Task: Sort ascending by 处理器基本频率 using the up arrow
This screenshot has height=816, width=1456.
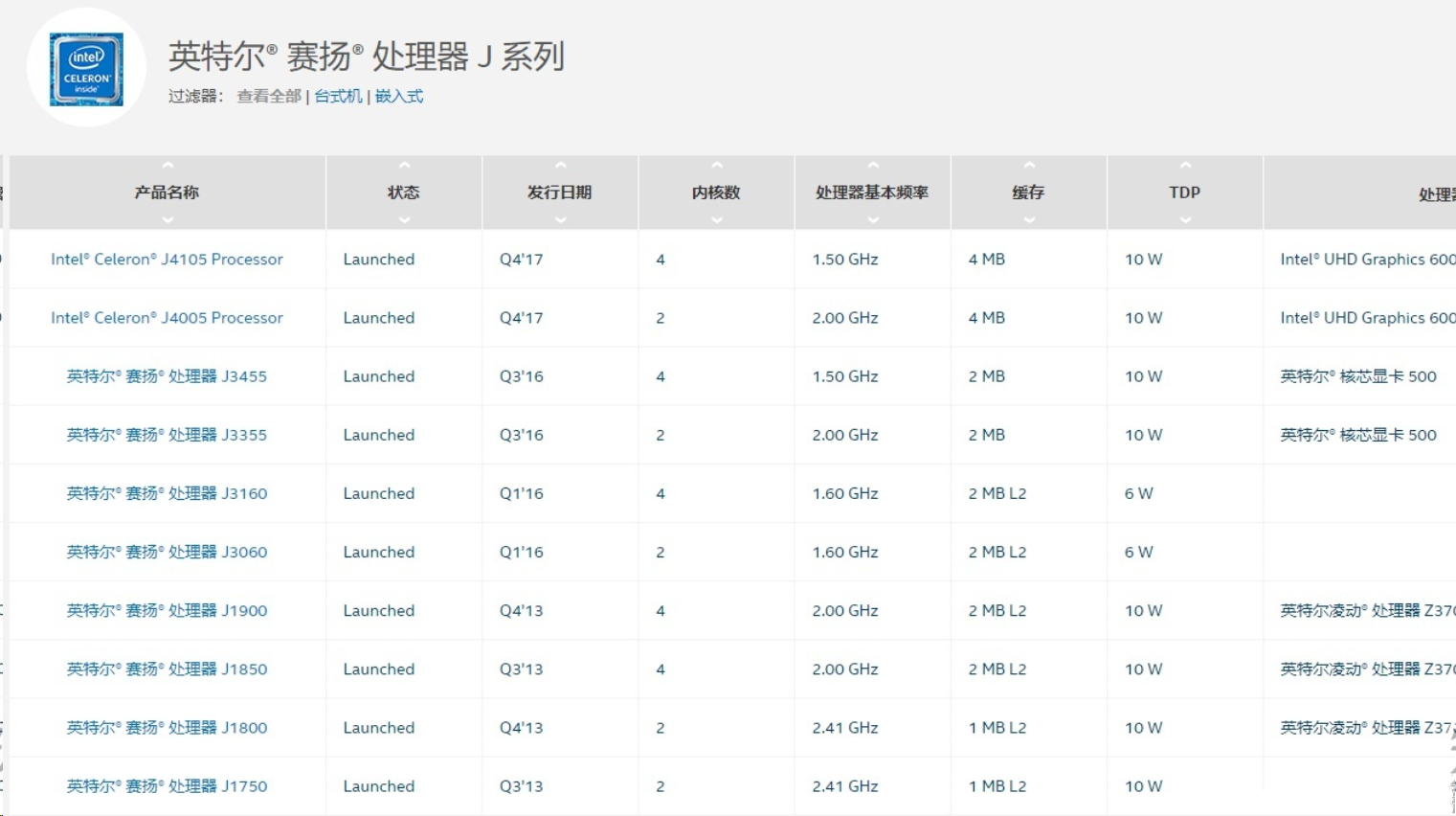Action: 873,166
